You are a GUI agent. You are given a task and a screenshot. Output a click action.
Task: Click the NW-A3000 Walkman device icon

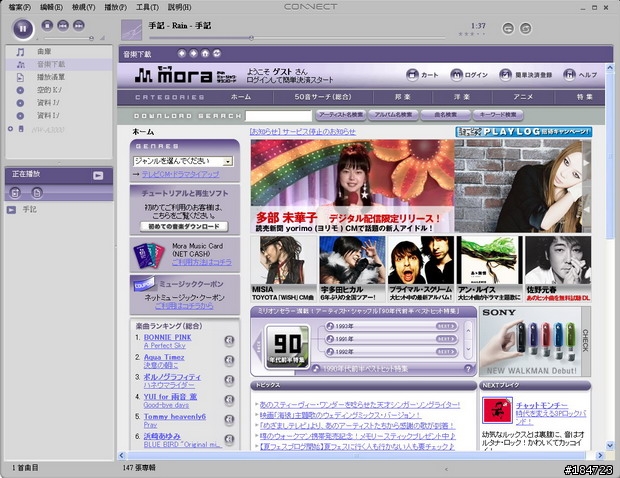[x=21, y=129]
